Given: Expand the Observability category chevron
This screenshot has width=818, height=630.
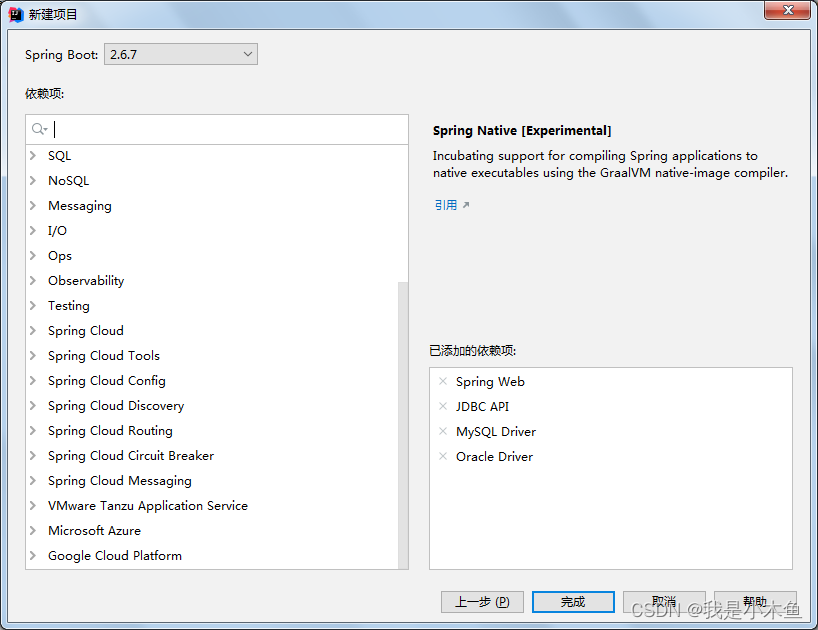Looking at the screenshot, I should [x=33, y=281].
